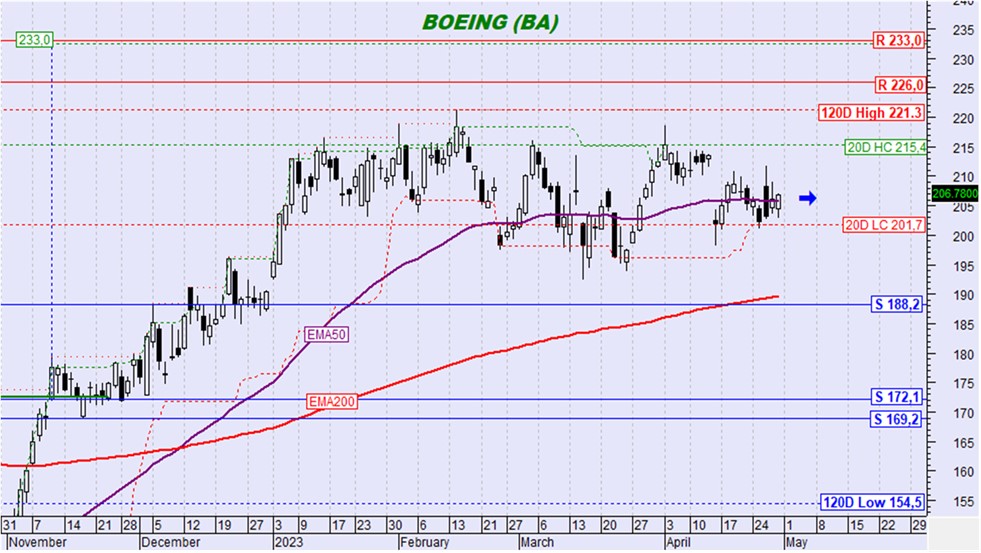The height and width of the screenshot is (553, 981).
Task: Click the 180 value on price axis
Action: pos(963,355)
